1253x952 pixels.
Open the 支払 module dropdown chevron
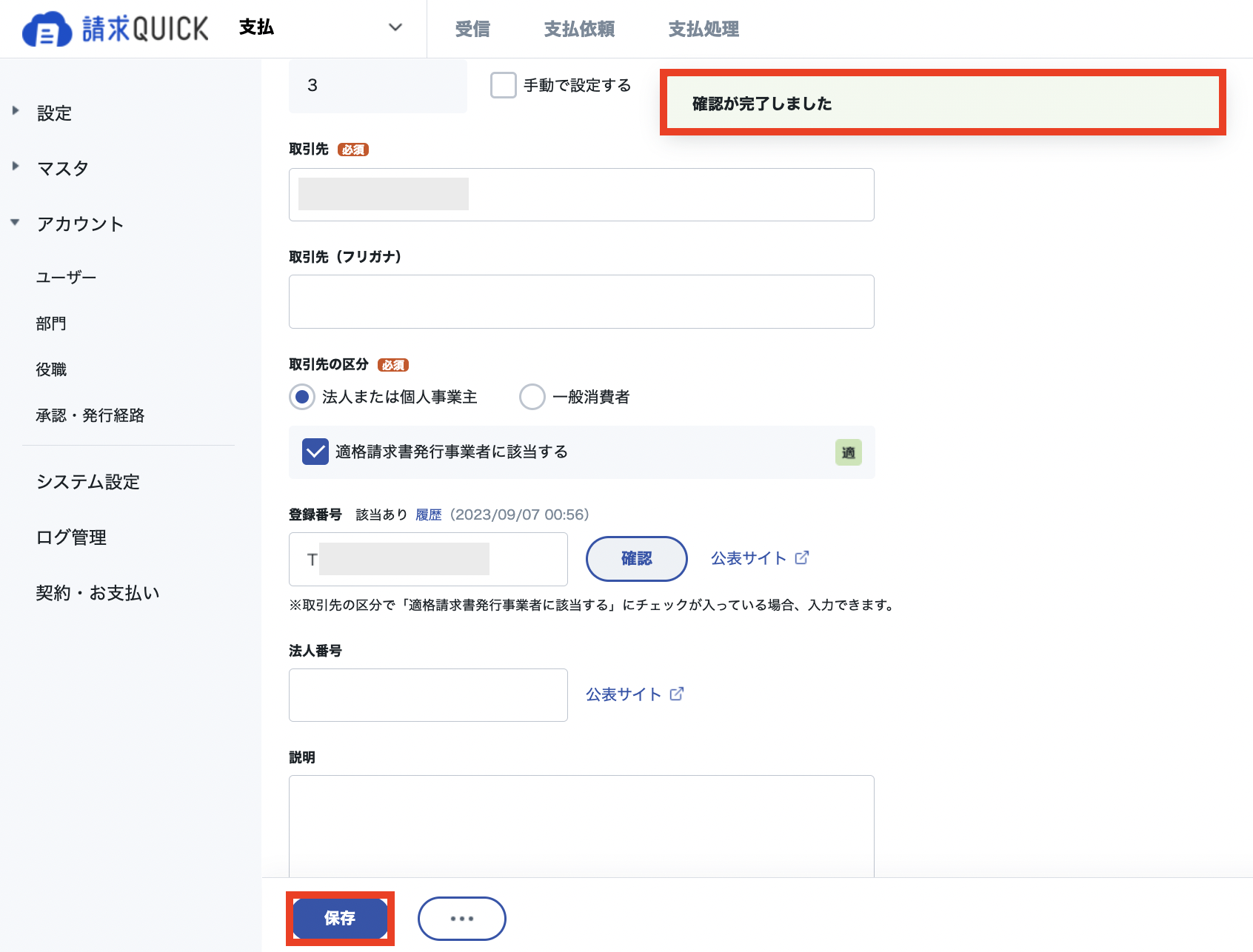[395, 27]
